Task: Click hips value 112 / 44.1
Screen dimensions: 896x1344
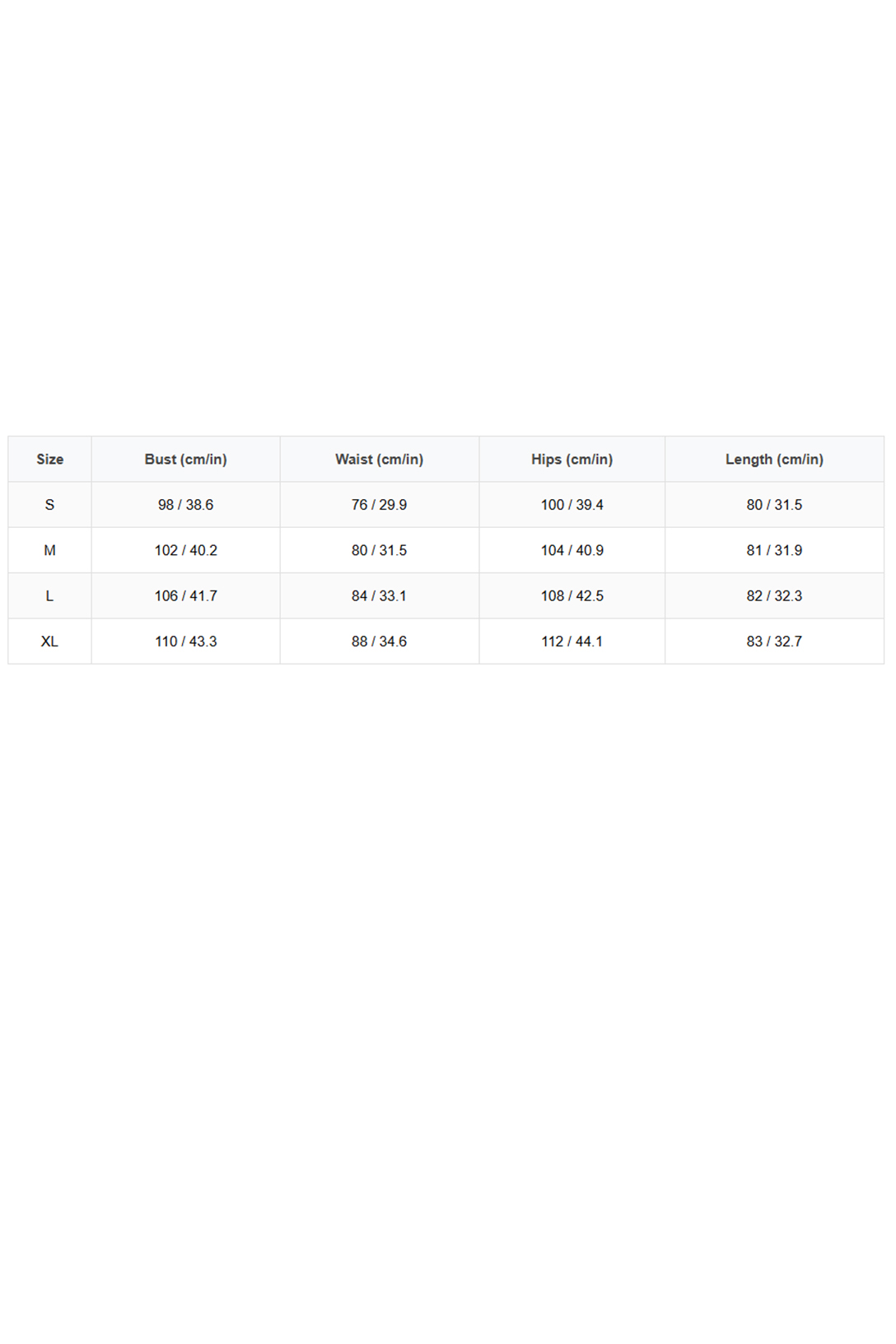Action: pos(572,642)
